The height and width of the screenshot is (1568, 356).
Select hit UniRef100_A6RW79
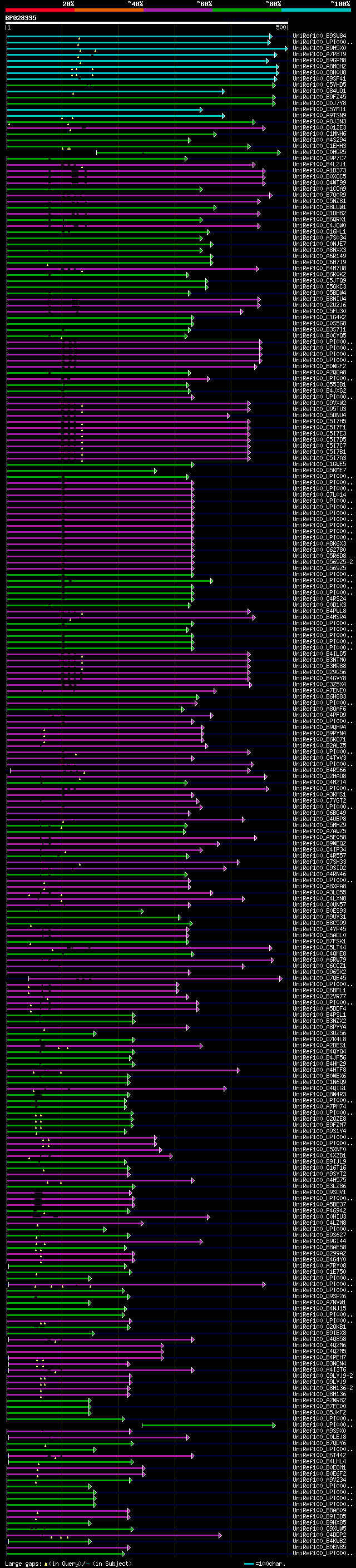pyautogui.click(x=319, y=960)
